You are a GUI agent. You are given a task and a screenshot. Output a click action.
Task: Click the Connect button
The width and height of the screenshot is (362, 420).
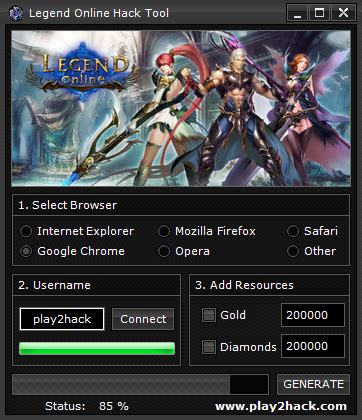click(143, 319)
